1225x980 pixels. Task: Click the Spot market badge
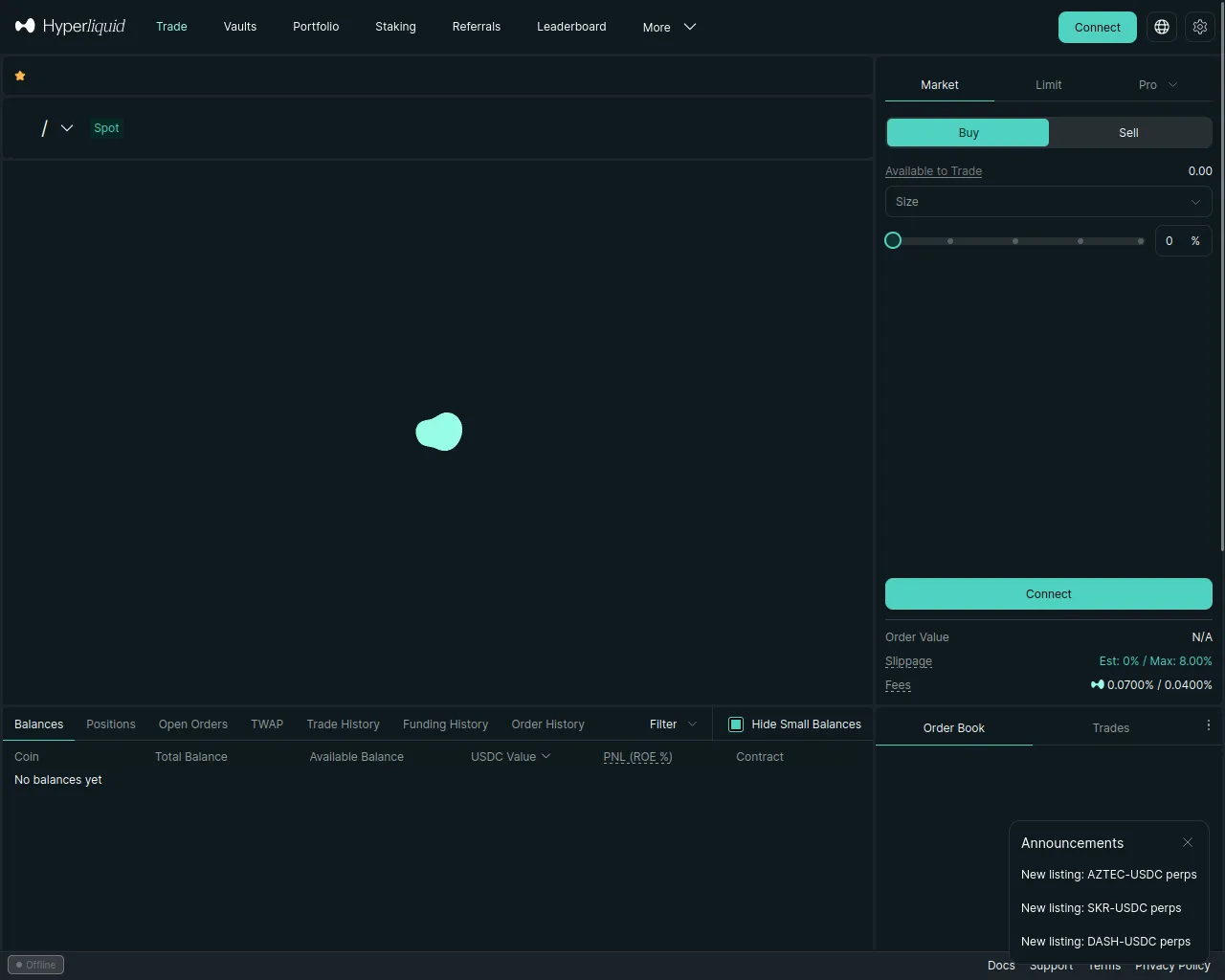coord(106,127)
